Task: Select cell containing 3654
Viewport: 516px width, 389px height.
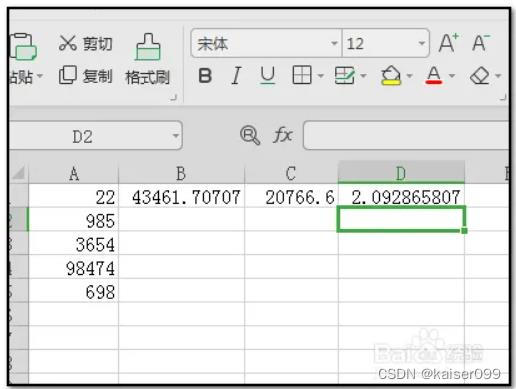Action: click(74, 243)
